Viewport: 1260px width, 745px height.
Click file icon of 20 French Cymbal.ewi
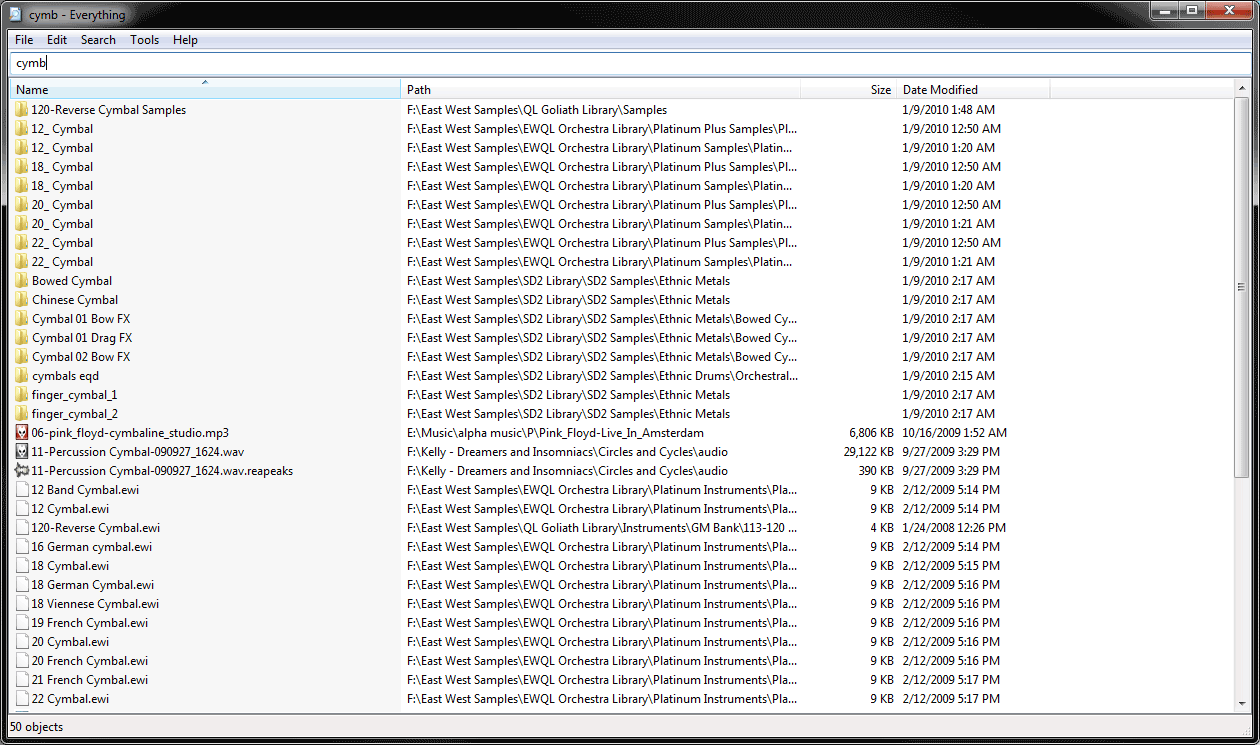click(x=22, y=661)
